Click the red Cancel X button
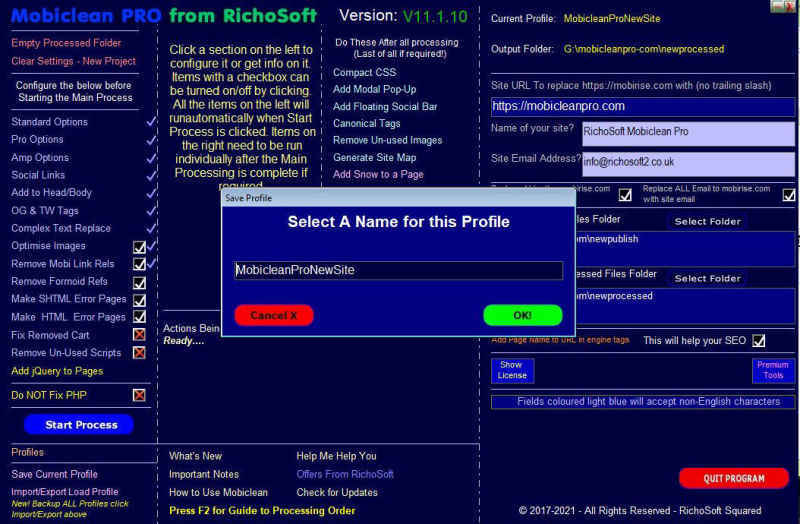Screen dimensions: 800x524 [x=274, y=315]
